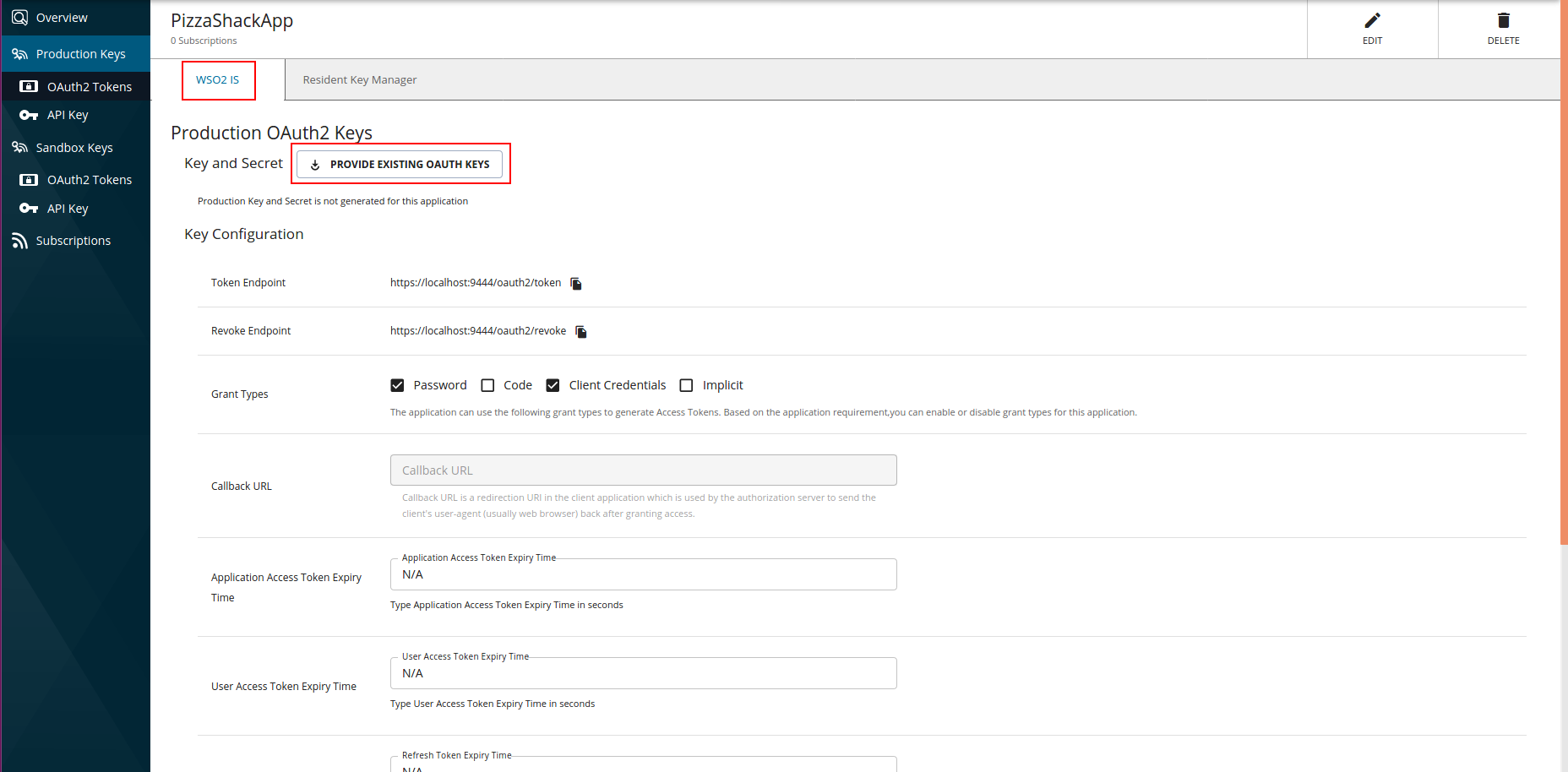The height and width of the screenshot is (772, 1568).
Task: Enable the Implicit grant type
Action: [686, 385]
